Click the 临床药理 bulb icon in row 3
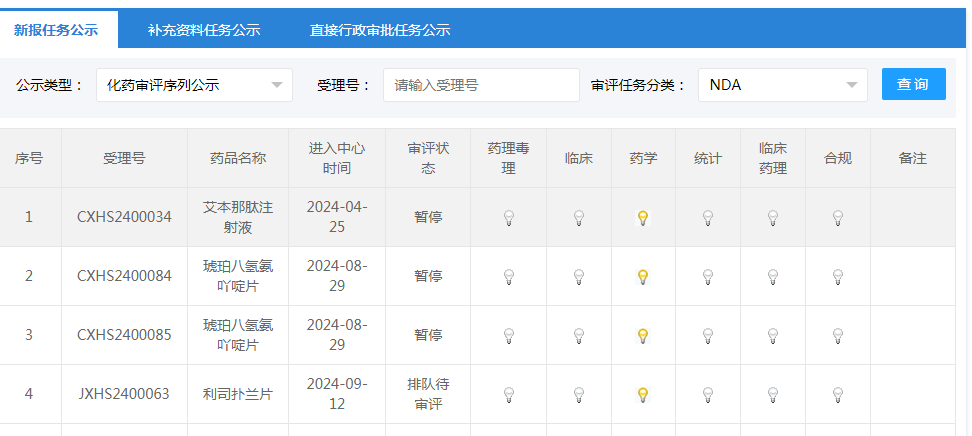The height and width of the screenshot is (436, 972). (772, 336)
